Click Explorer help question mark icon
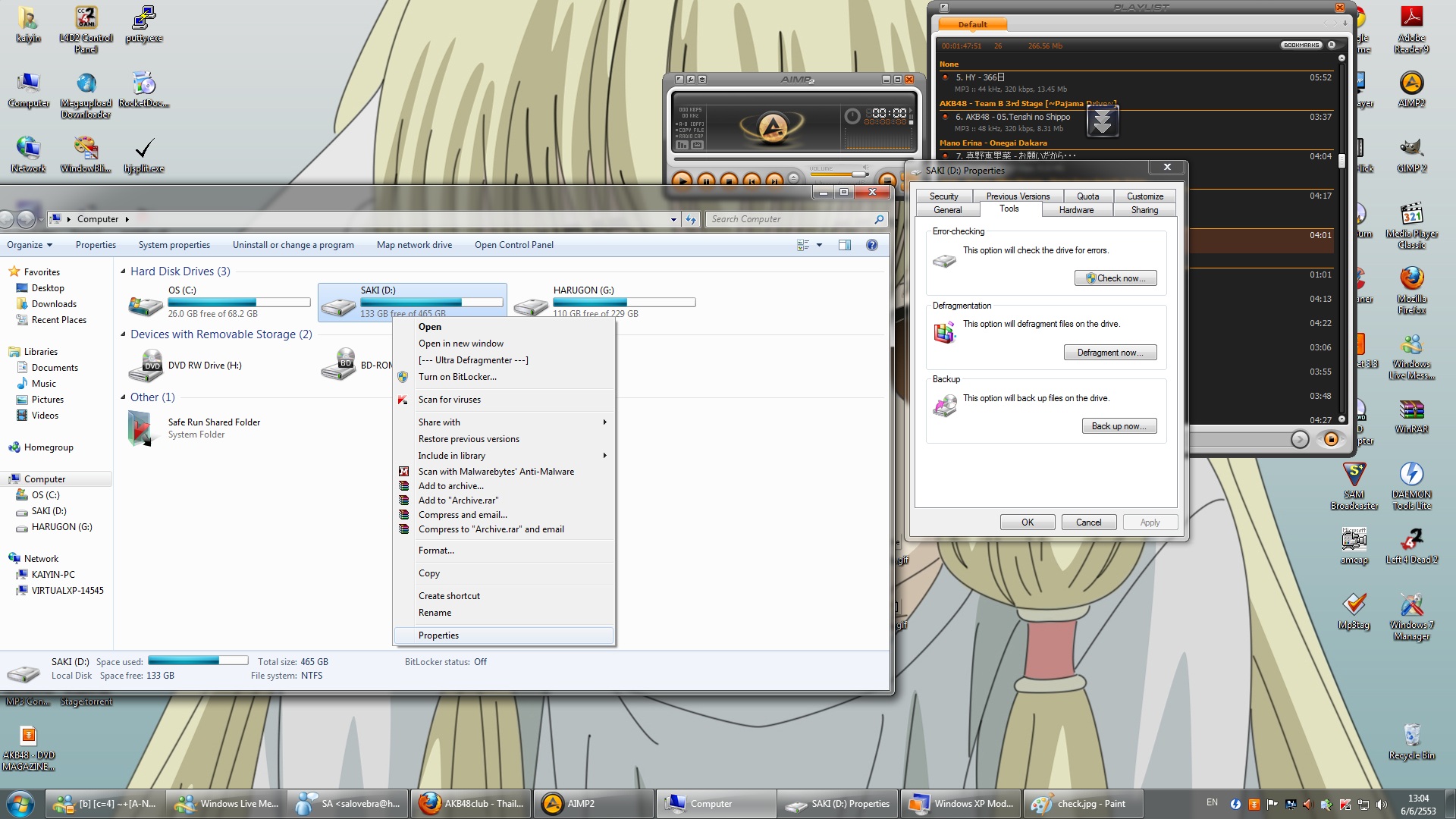Screen dimensions: 1456x819 872,245
